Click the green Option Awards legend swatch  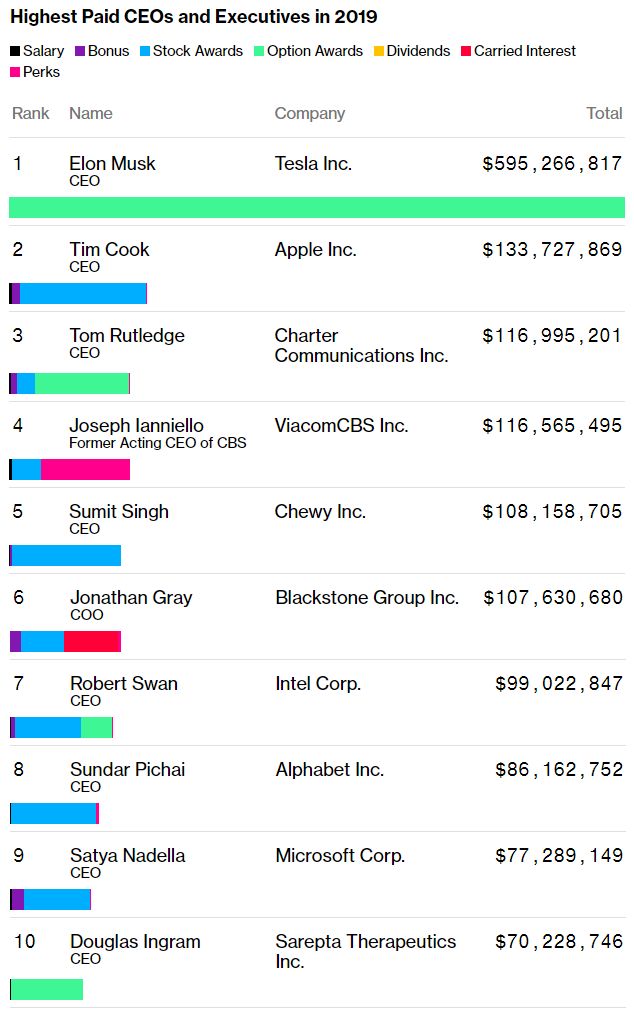coord(258,51)
